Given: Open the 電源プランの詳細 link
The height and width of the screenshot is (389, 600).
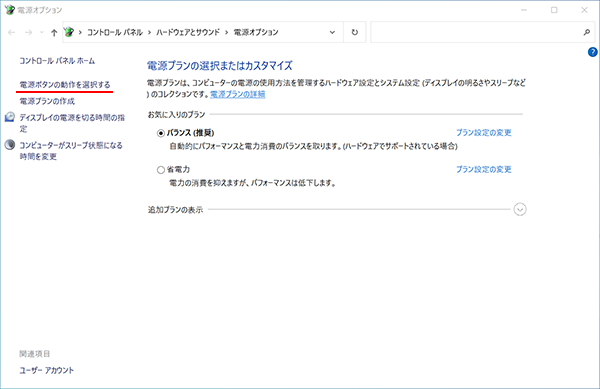Looking at the screenshot, I should [x=238, y=94].
